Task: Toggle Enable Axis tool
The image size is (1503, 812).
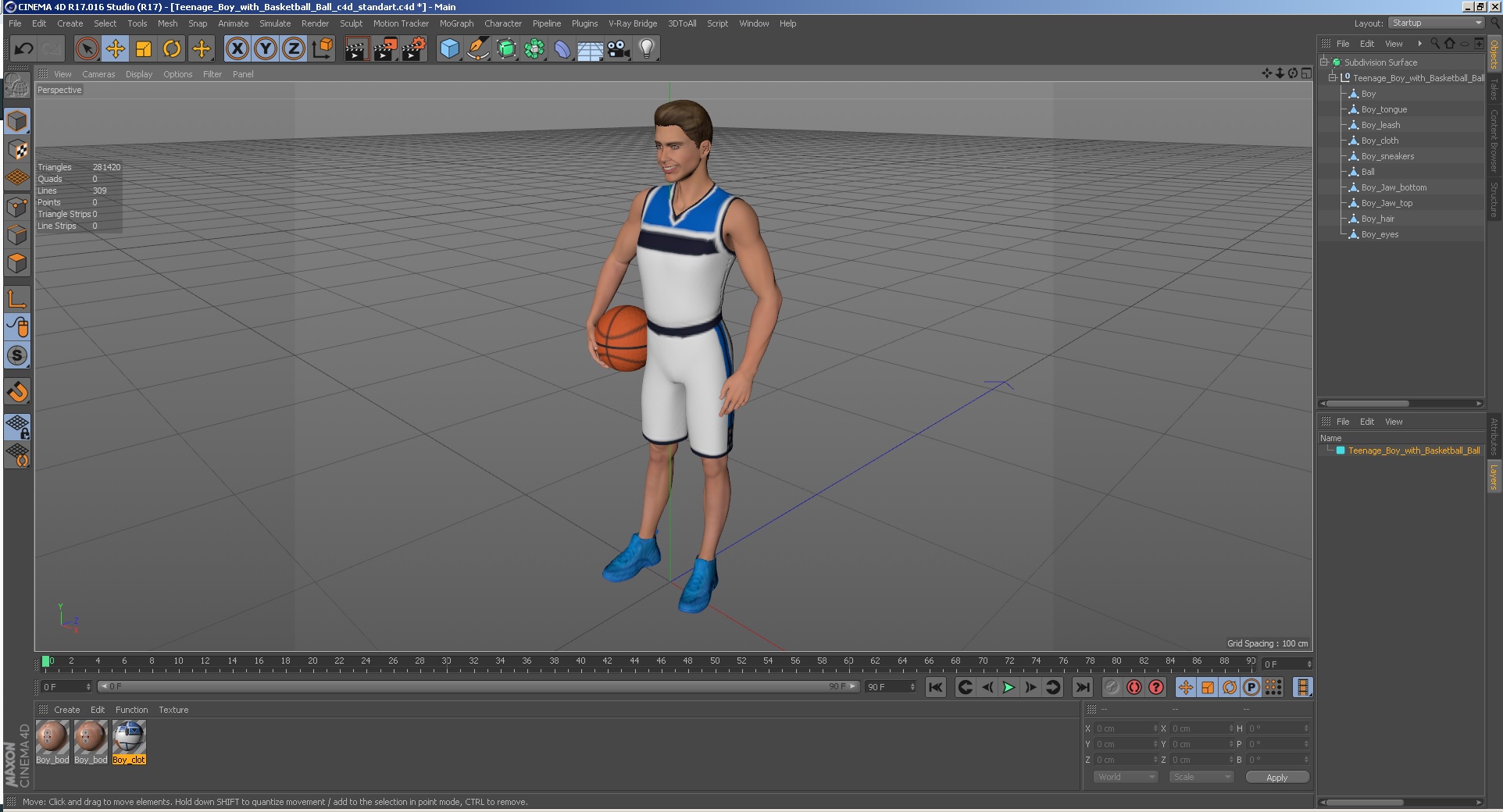Action: pos(17,298)
